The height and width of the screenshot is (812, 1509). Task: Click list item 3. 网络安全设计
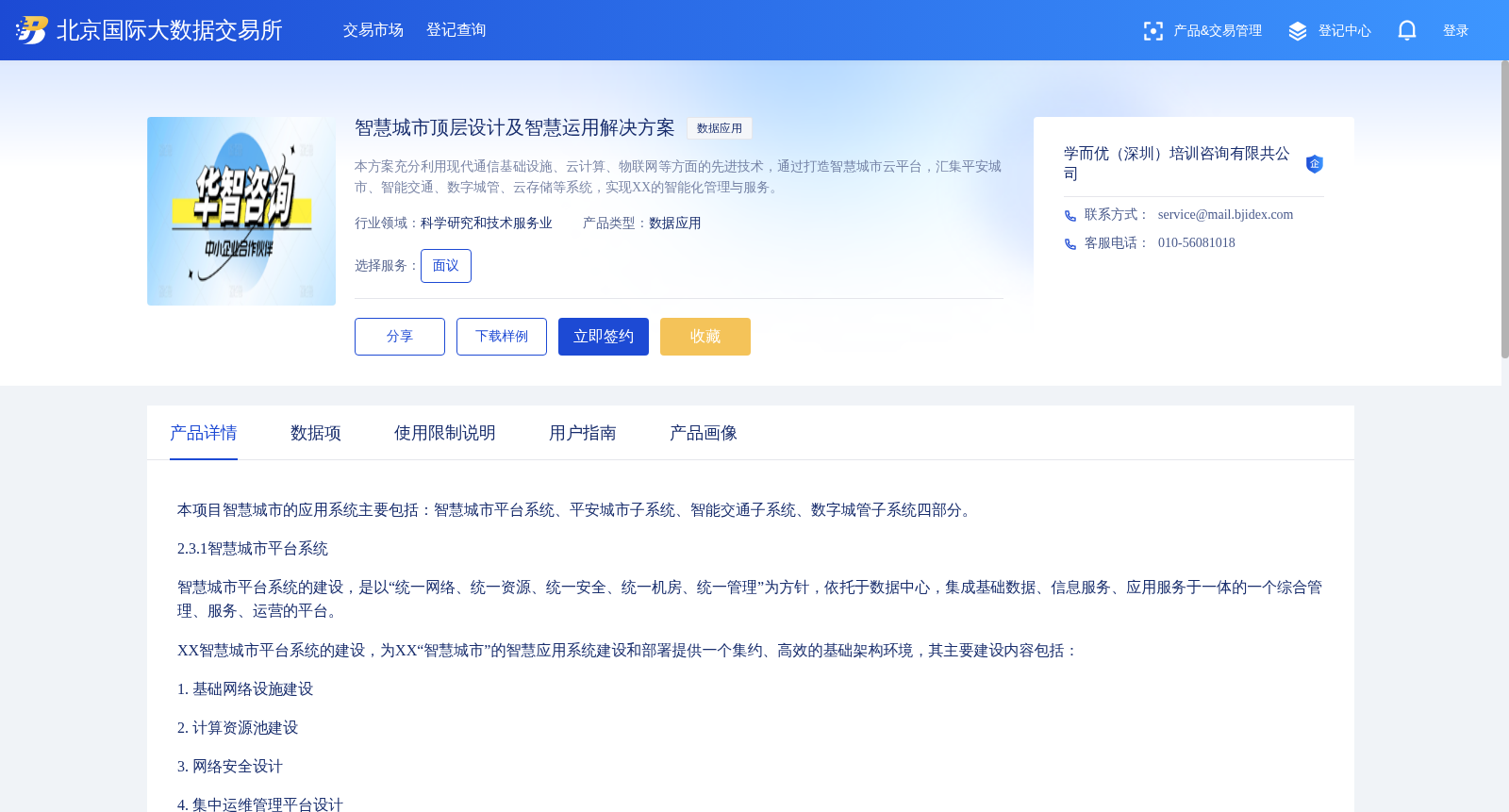[230, 767]
